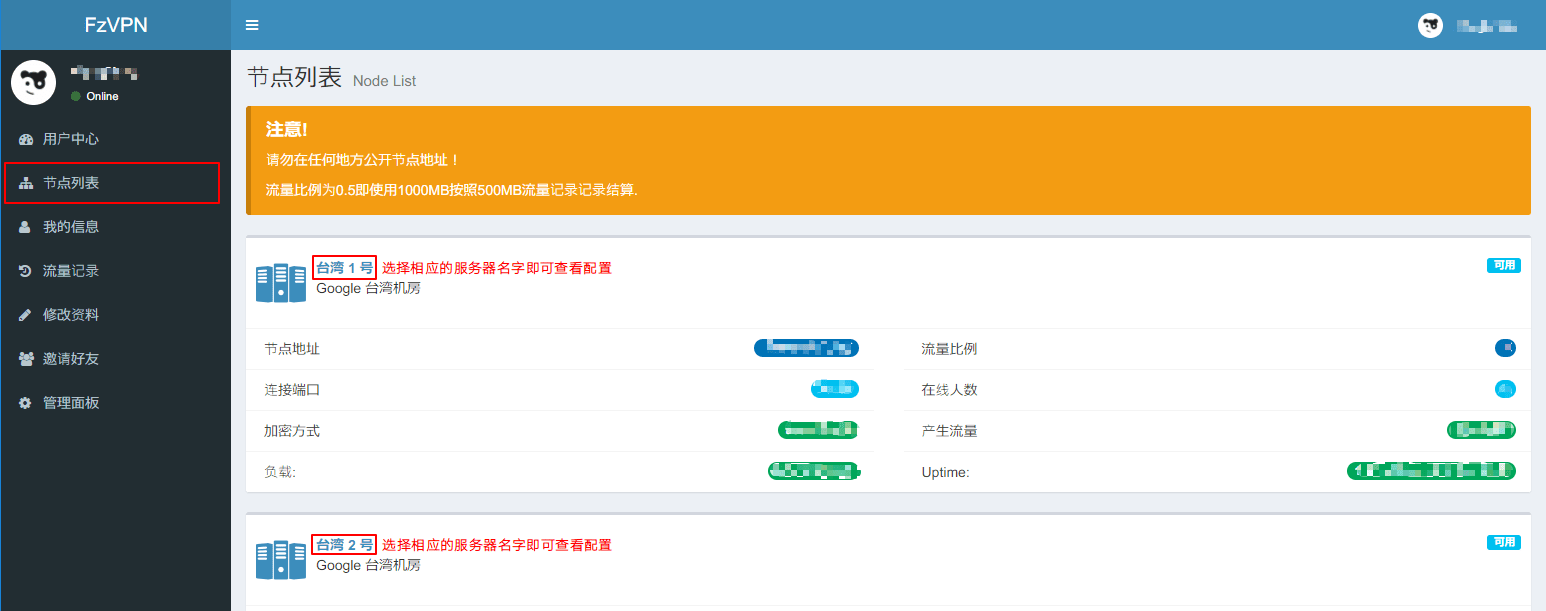
Task: Click the 产生流量 value badge
Action: click(x=1481, y=430)
